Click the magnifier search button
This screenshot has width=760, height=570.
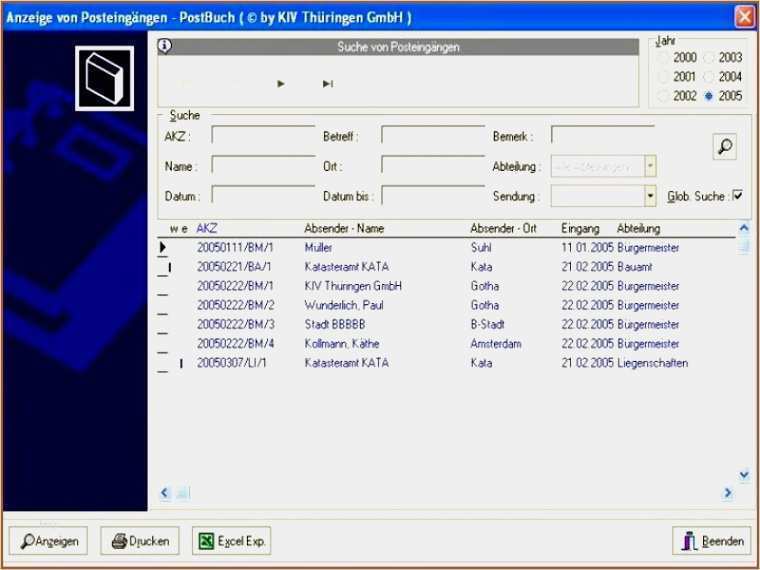(725, 146)
